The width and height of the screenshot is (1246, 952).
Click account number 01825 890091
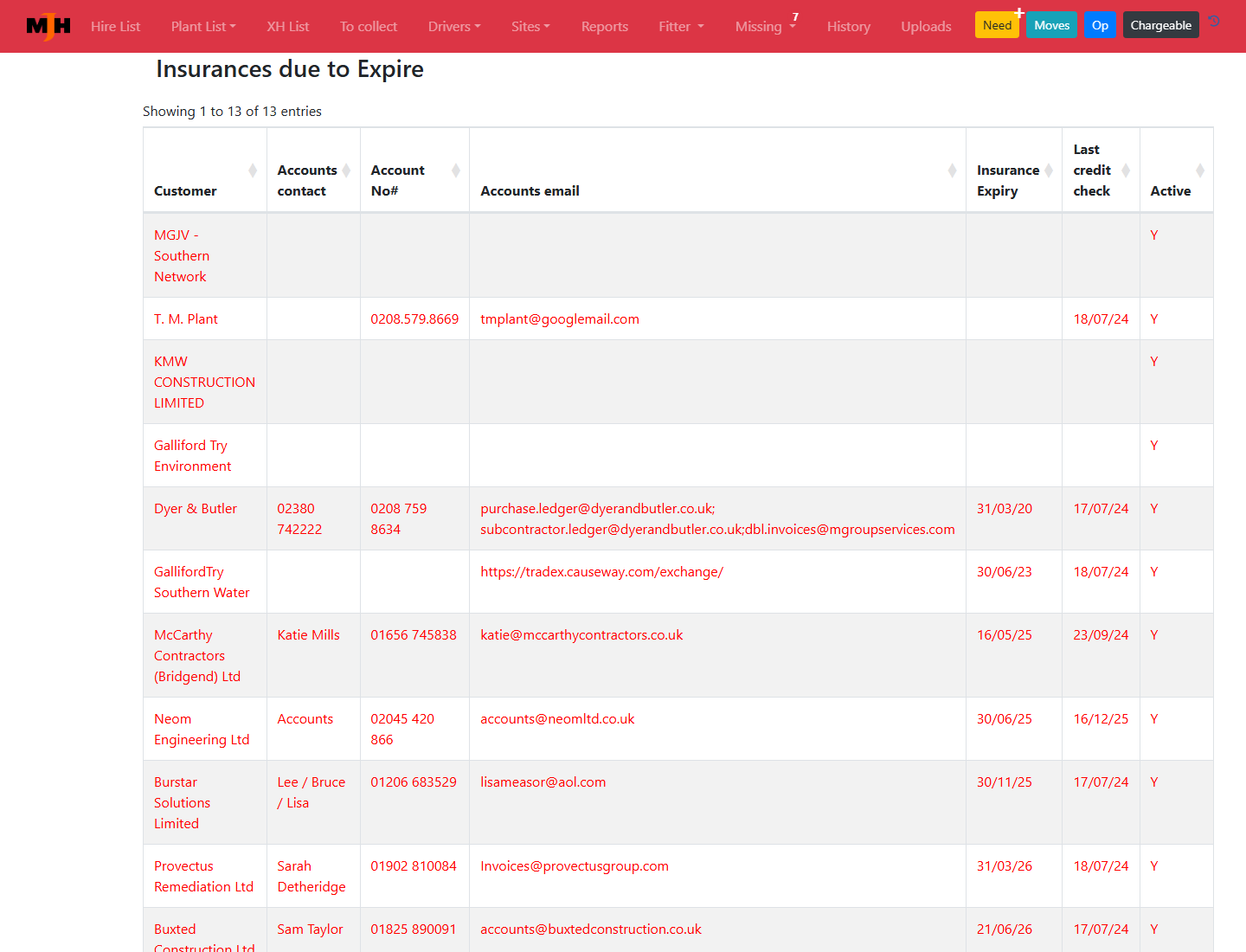[414, 929]
